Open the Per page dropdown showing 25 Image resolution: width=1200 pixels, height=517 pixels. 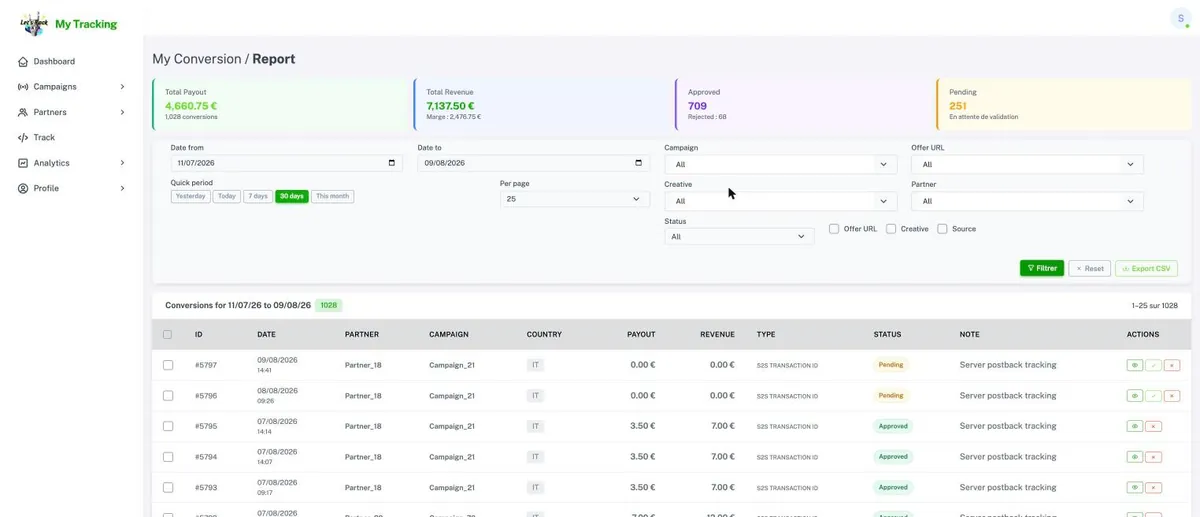[575, 199]
